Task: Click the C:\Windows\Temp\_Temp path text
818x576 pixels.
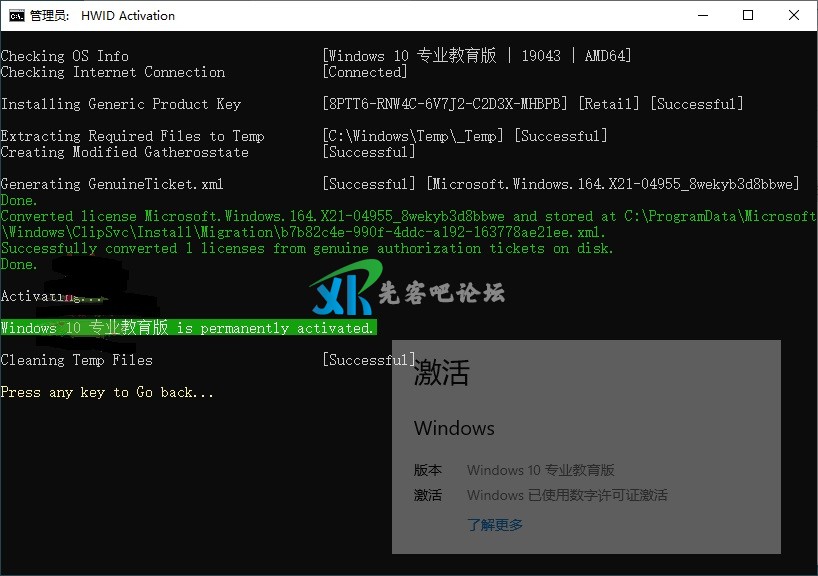Action: click(x=415, y=136)
